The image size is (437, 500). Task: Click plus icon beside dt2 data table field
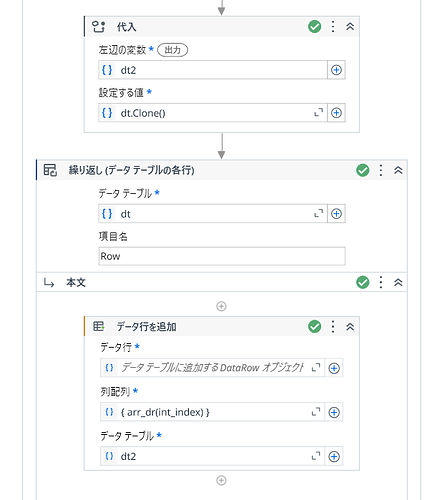pyautogui.click(x=334, y=456)
